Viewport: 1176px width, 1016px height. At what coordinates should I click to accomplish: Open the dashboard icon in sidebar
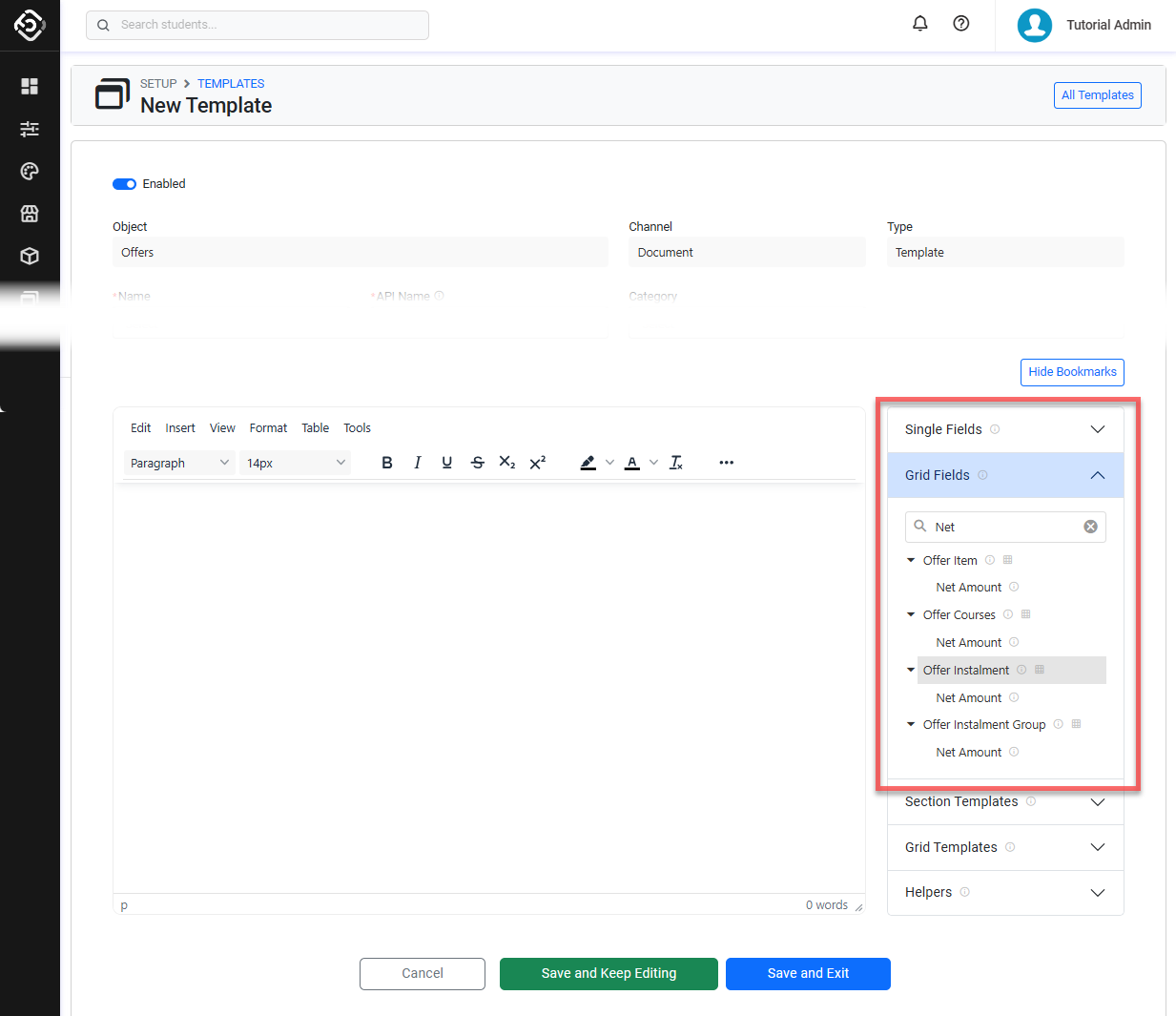click(x=30, y=86)
